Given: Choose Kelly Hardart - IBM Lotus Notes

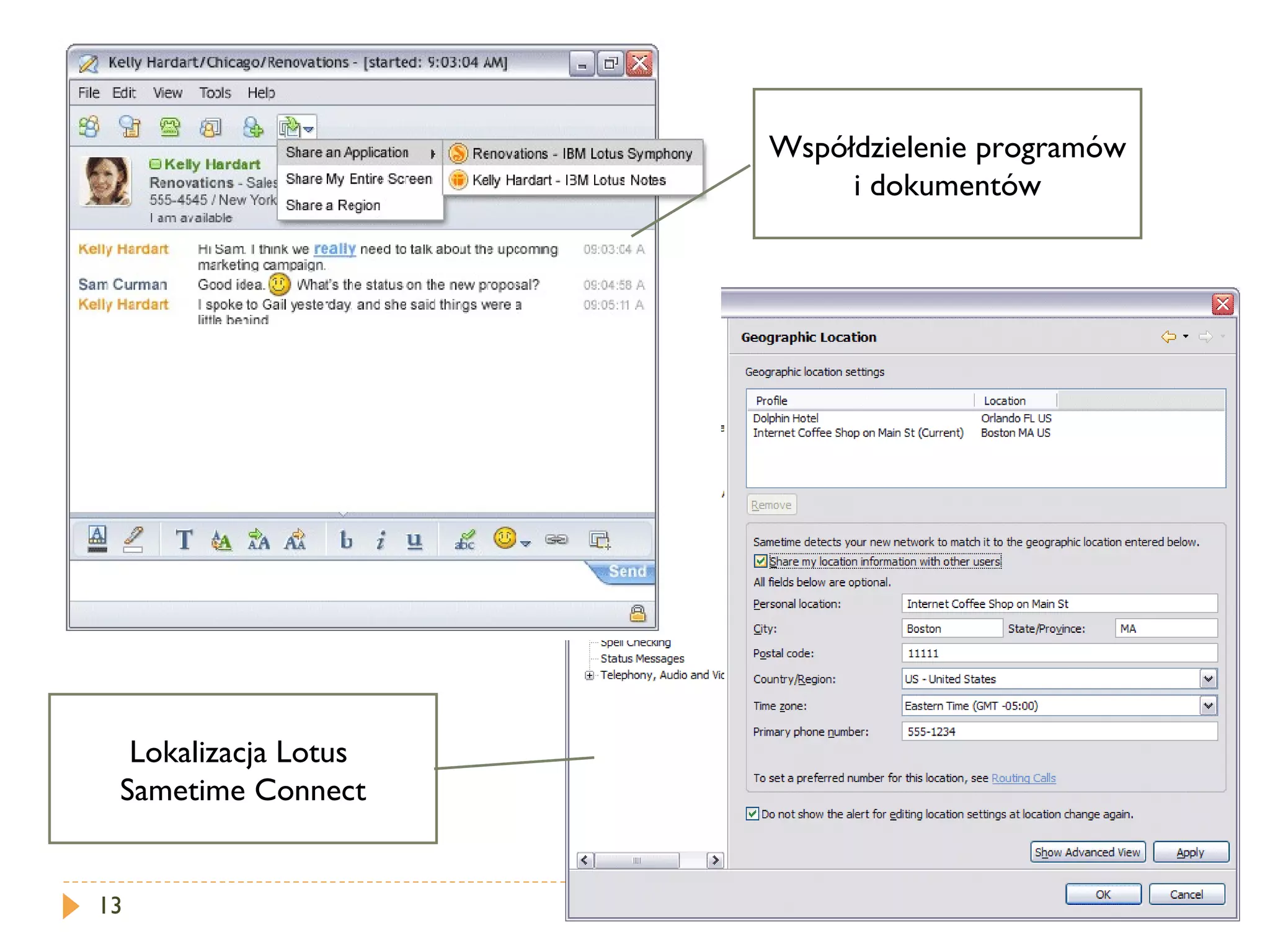Looking at the screenshot, I should 573,180.
